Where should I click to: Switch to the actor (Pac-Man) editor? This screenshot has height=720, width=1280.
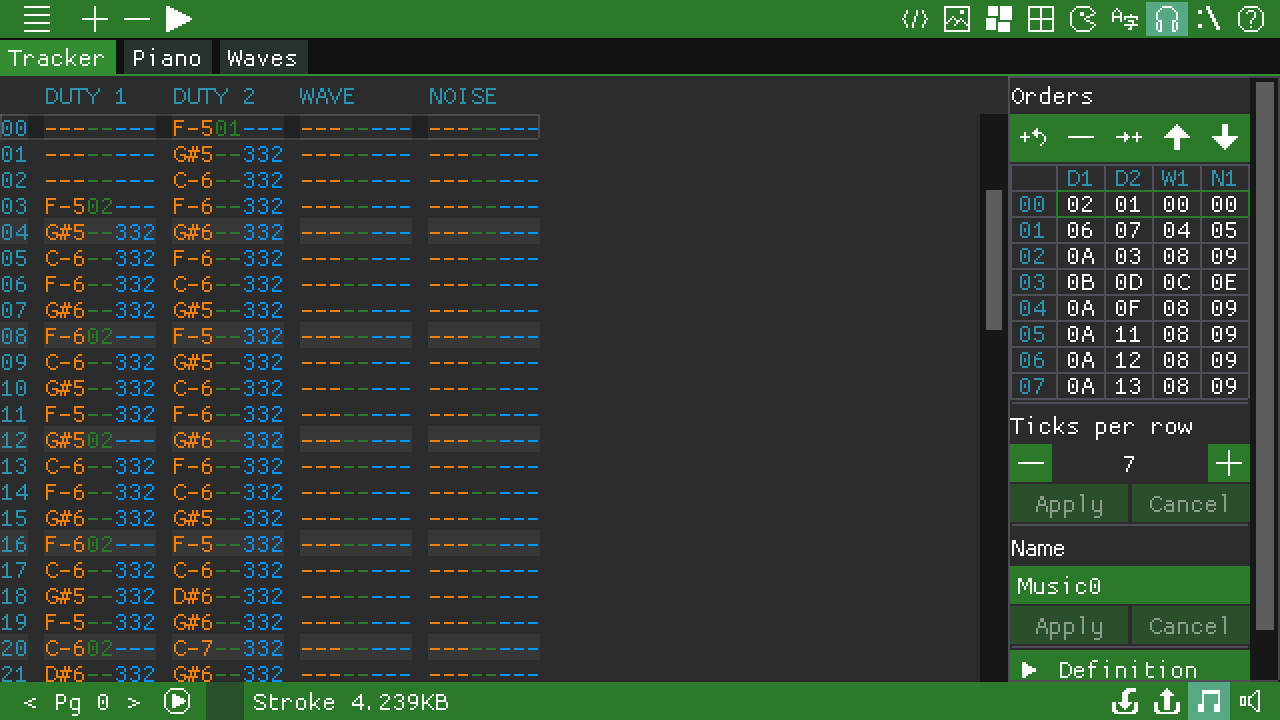pyautogui.click(x=1083, y=19)
